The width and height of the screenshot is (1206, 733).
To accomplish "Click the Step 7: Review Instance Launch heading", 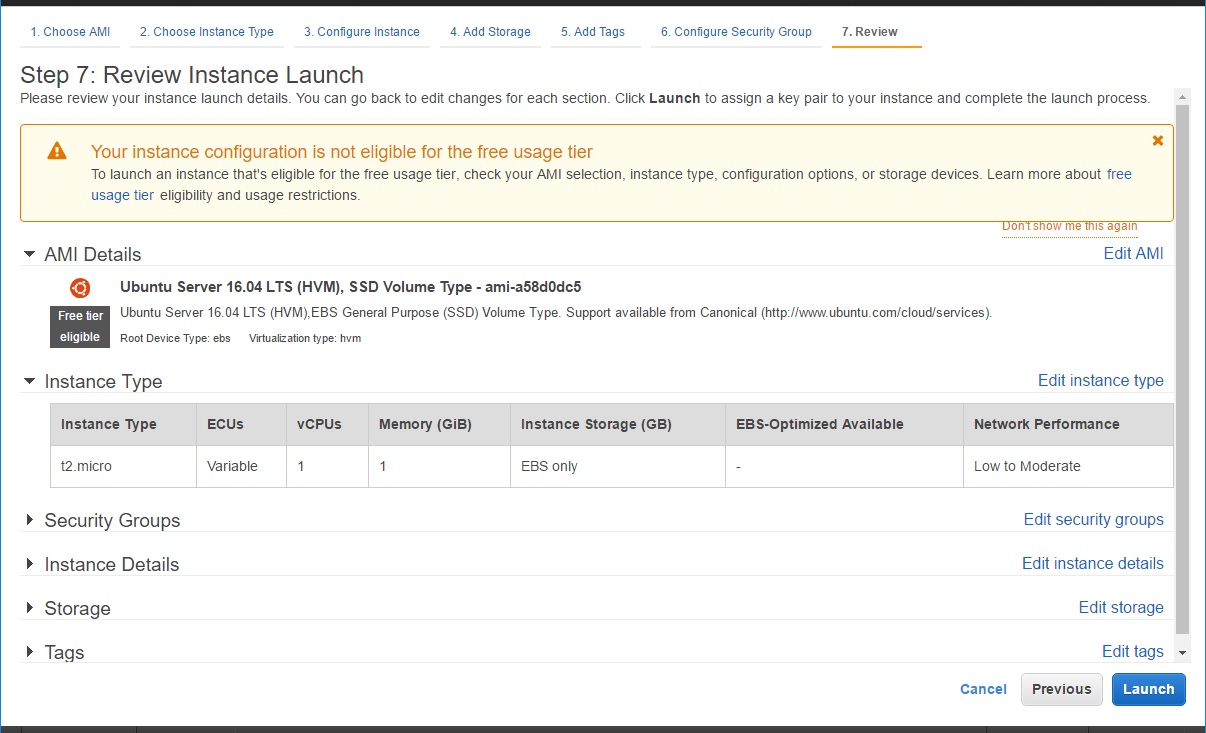I will point(192,75).
